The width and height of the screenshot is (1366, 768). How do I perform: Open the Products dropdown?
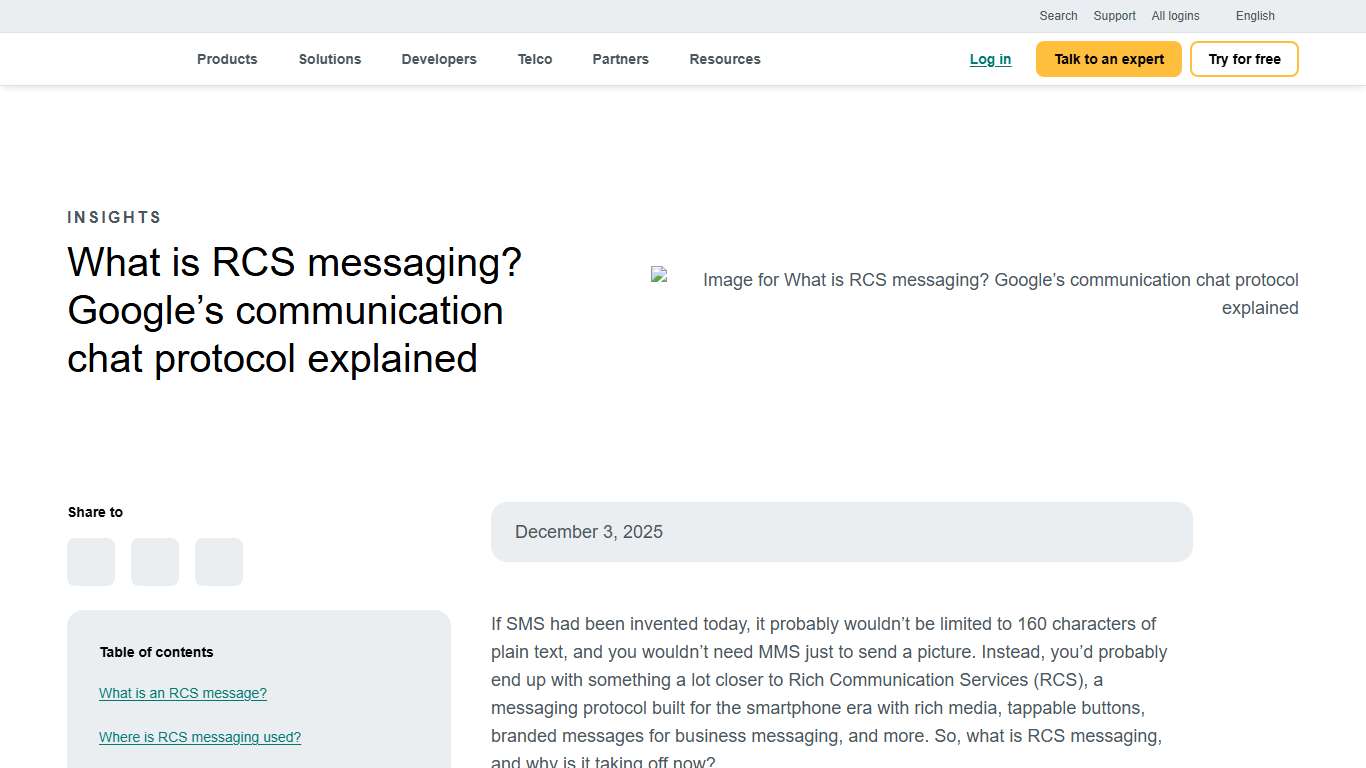(227, 59)
